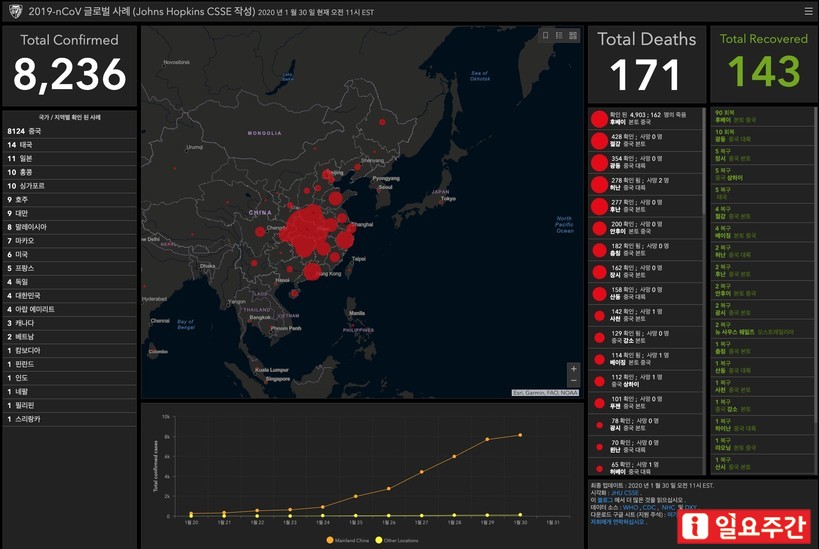Click the map bookmarks icon

(545, 35)
